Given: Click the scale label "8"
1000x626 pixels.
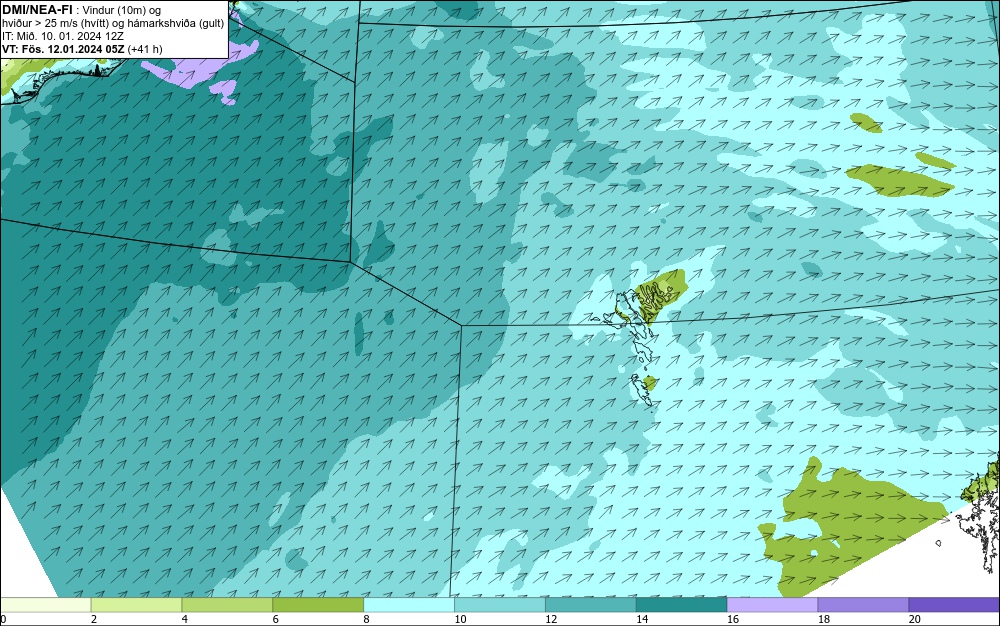Looking at the screenshot, I should click(x=367, y=619).
